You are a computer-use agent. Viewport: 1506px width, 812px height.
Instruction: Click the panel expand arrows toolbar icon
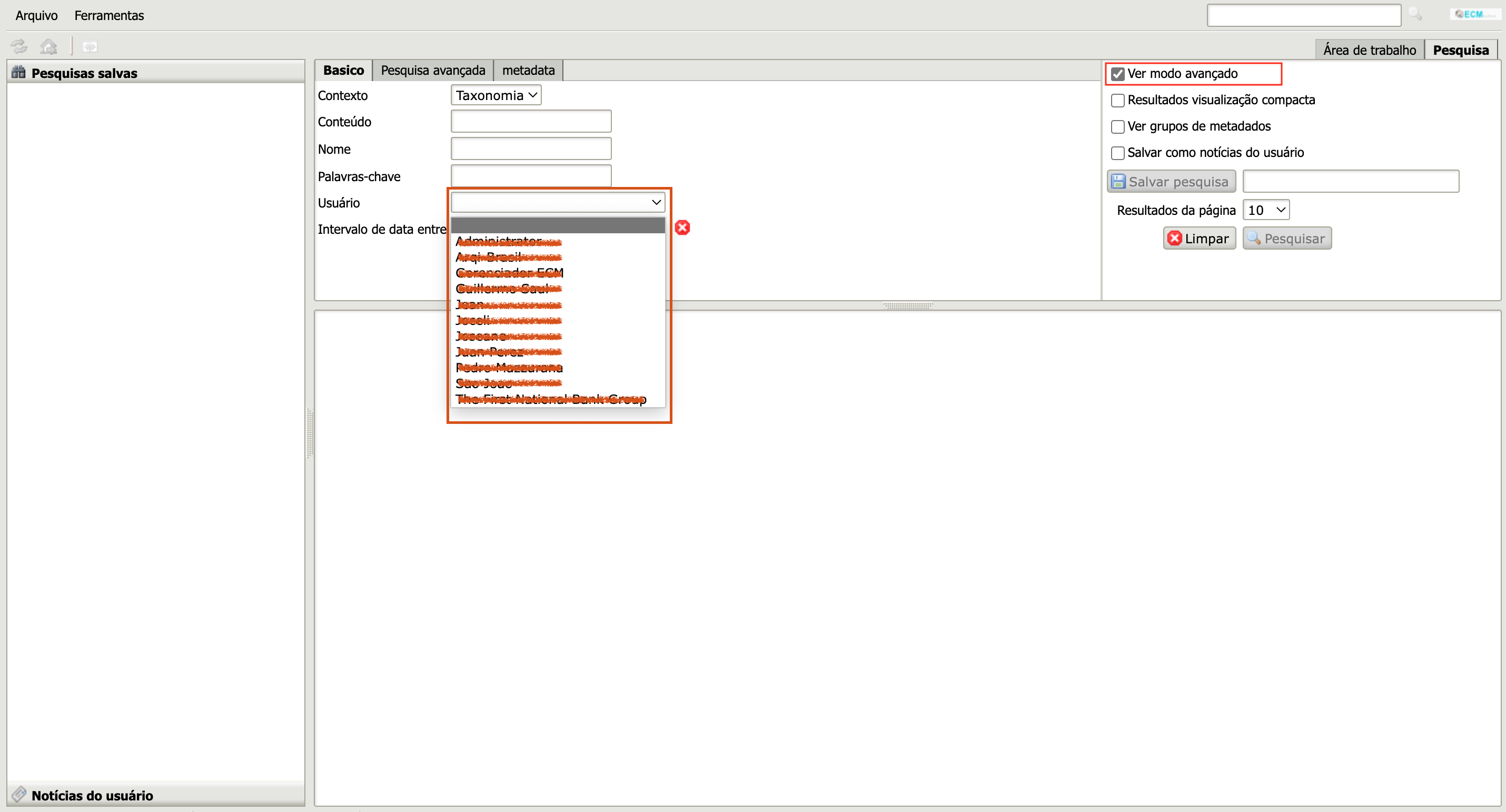90,46
